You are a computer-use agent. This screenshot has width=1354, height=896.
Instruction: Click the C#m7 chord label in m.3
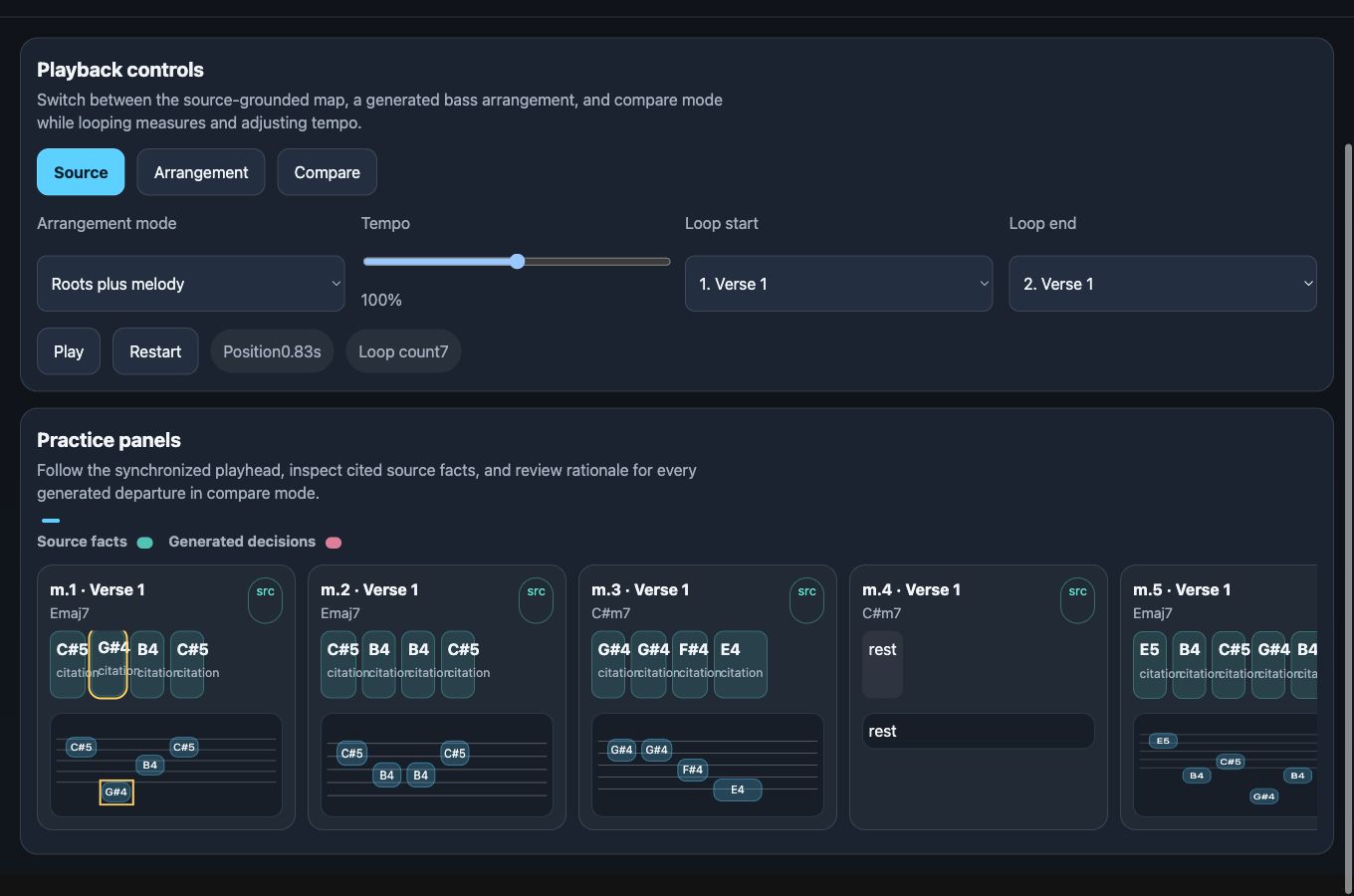click(x=611, y=613)
